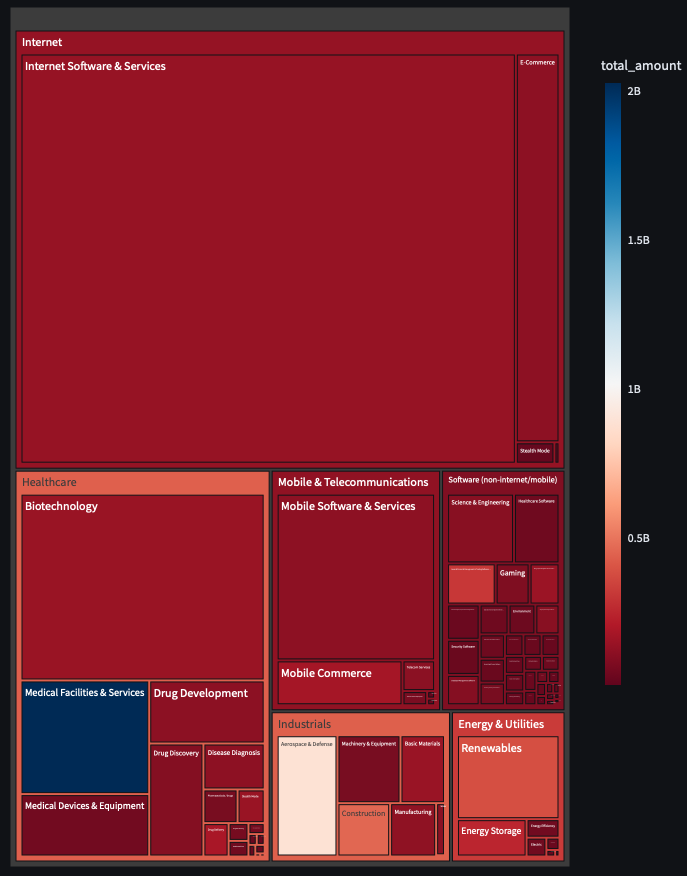Open the Science & Engineering tile
The width and height of the screenshot is (687, 876).
480,529
